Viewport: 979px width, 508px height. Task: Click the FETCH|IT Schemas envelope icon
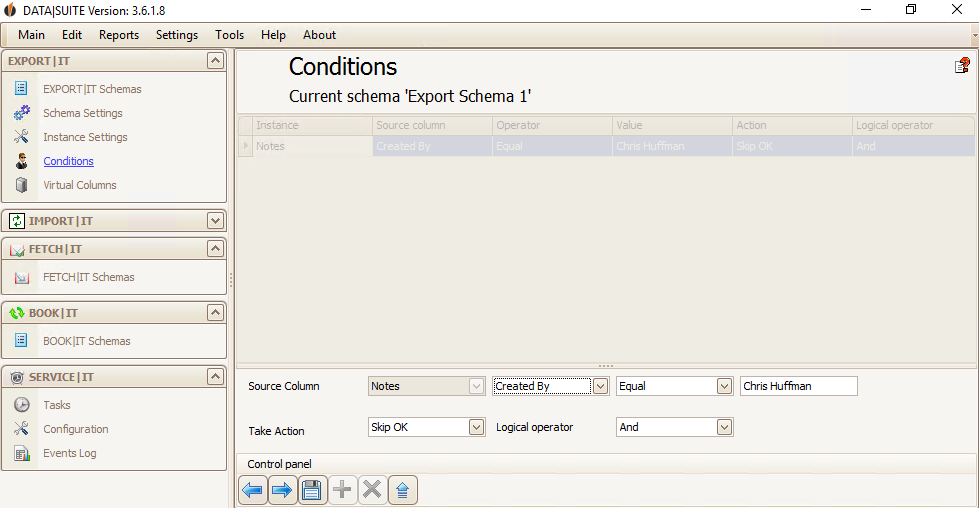[x=22, y=277]
